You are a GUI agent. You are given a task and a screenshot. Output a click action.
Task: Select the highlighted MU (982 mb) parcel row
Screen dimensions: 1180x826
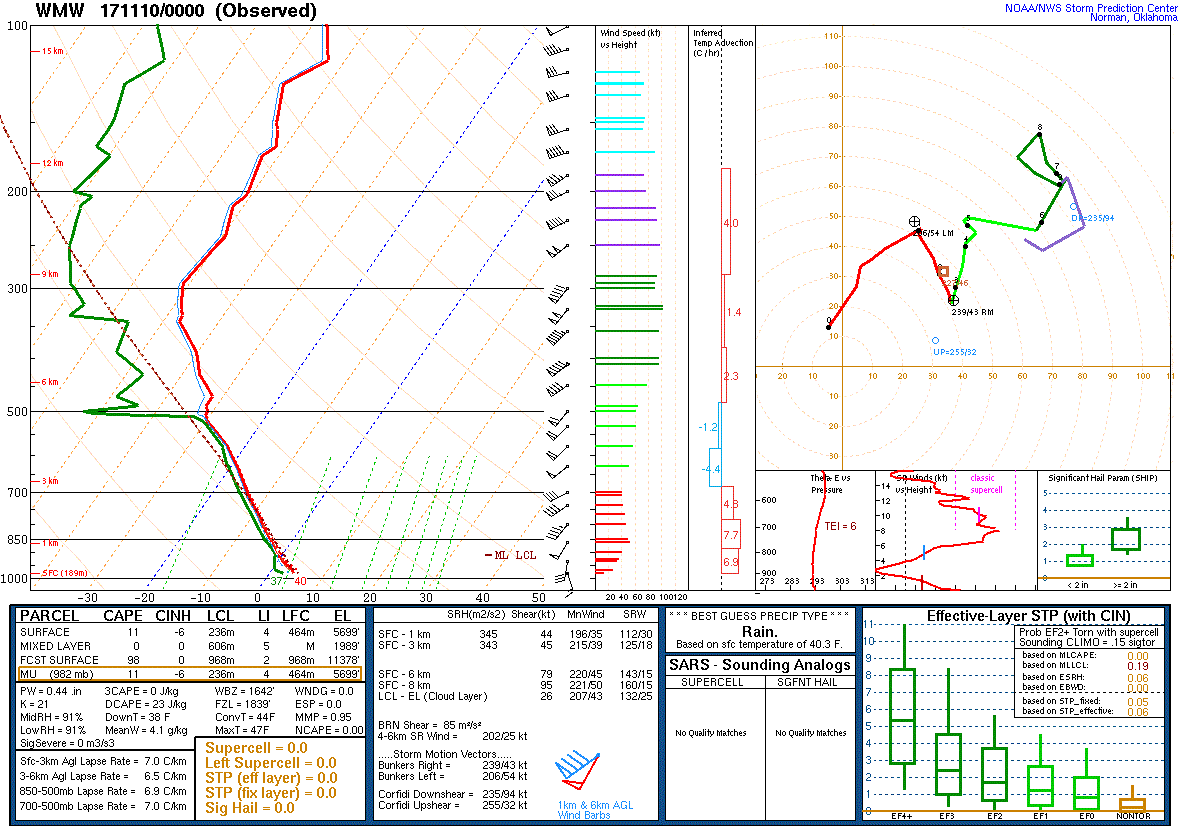coord(190,674)
